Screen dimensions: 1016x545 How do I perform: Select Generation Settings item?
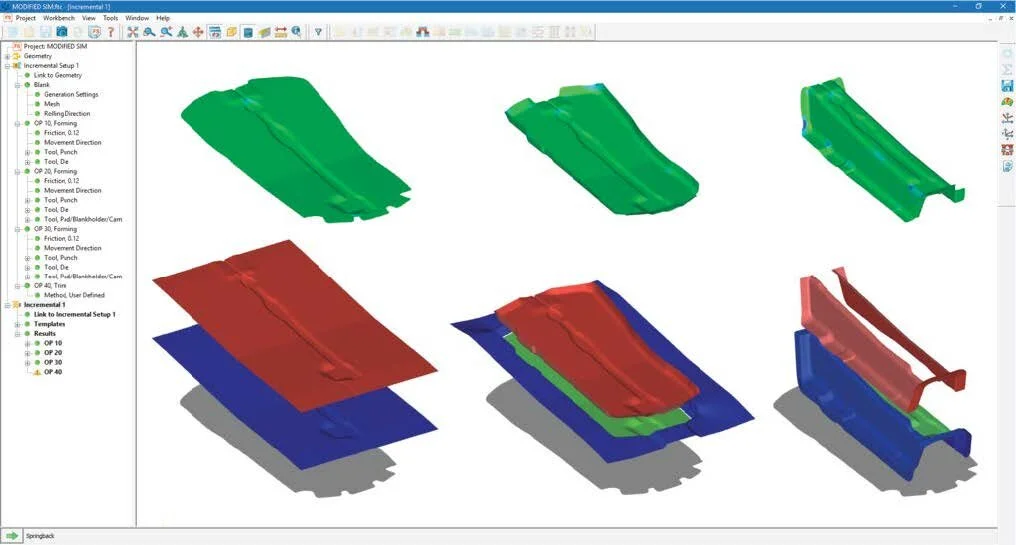(71, 95)
